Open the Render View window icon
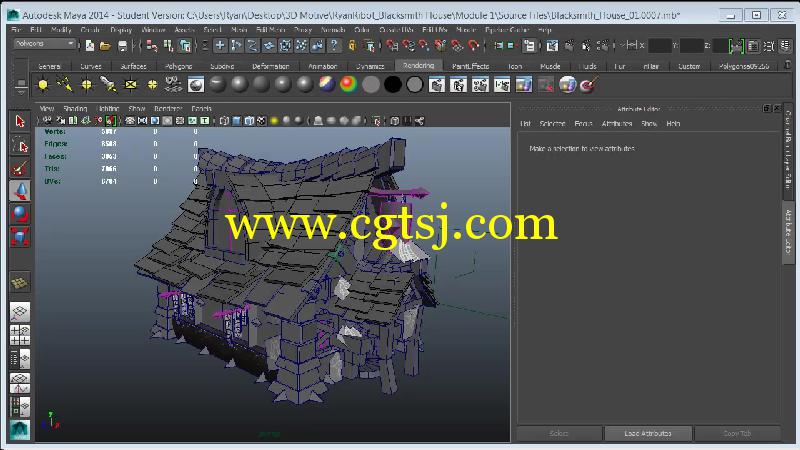Viewport: 800px width, 450px height. pos(552,46)
